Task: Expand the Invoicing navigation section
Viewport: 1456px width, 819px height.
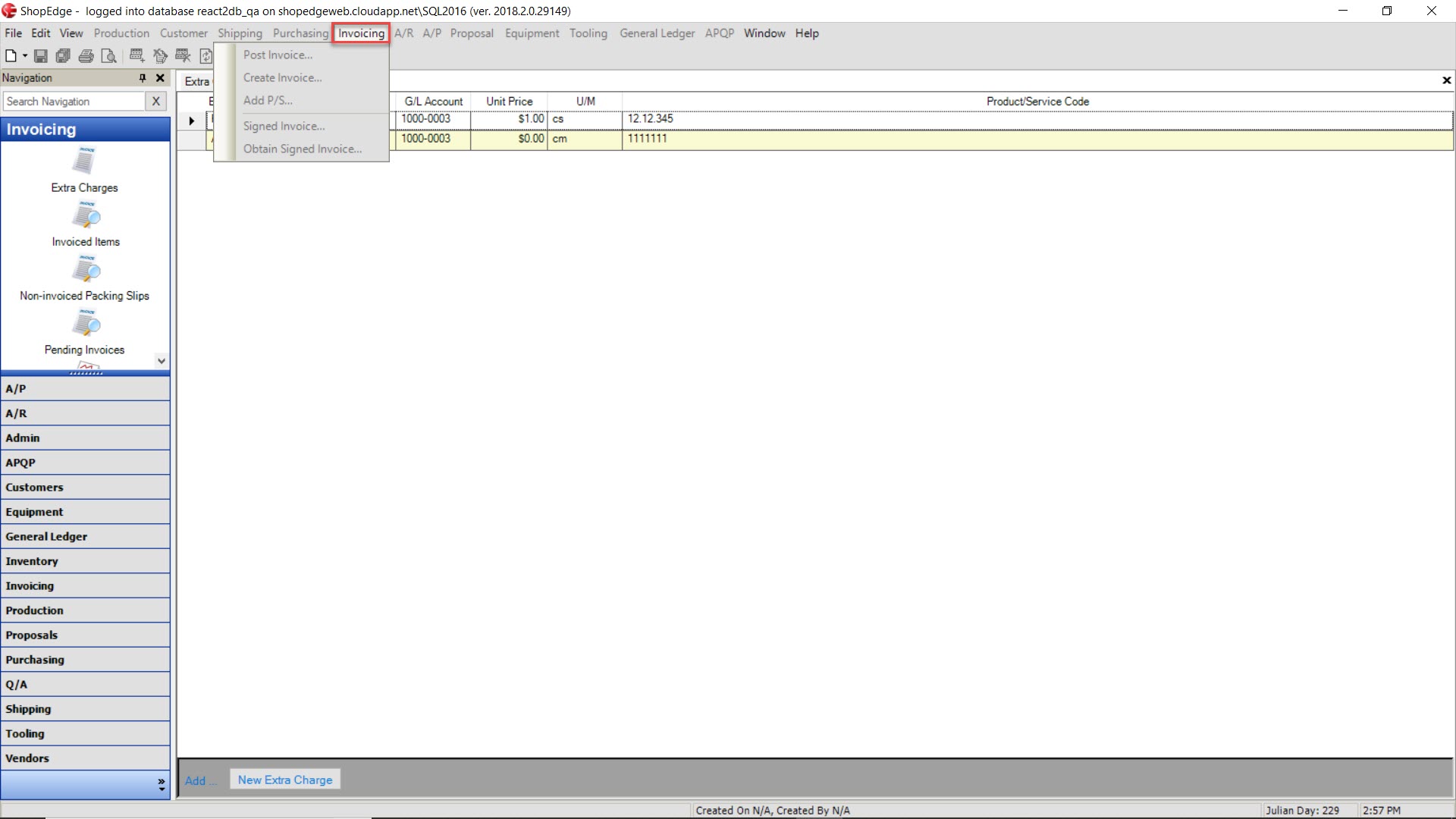Action: [x=83, y=585]
